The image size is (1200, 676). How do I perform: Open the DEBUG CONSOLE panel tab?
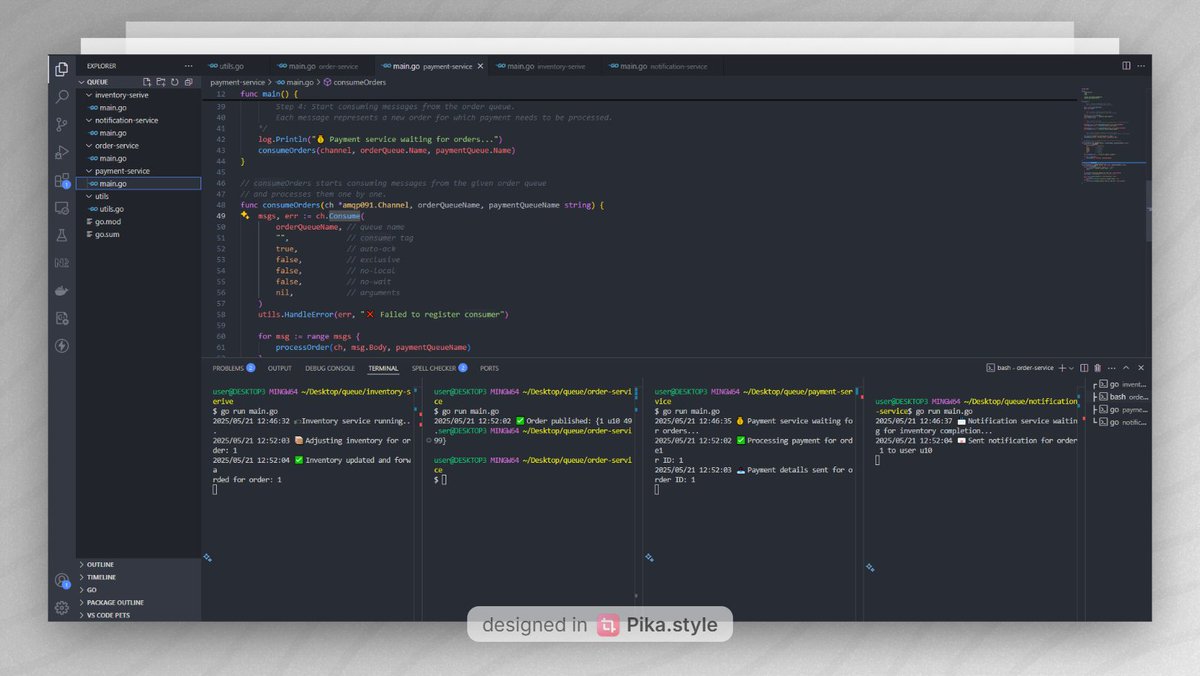[x=330, y=368]
